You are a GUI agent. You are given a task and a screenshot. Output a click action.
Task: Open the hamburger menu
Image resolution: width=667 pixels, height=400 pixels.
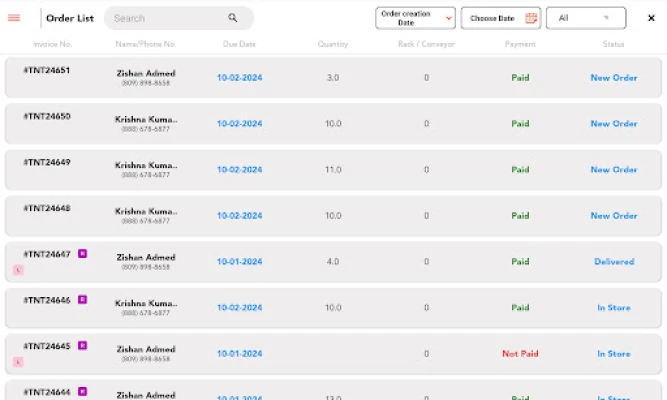click(x=14, y=18)
